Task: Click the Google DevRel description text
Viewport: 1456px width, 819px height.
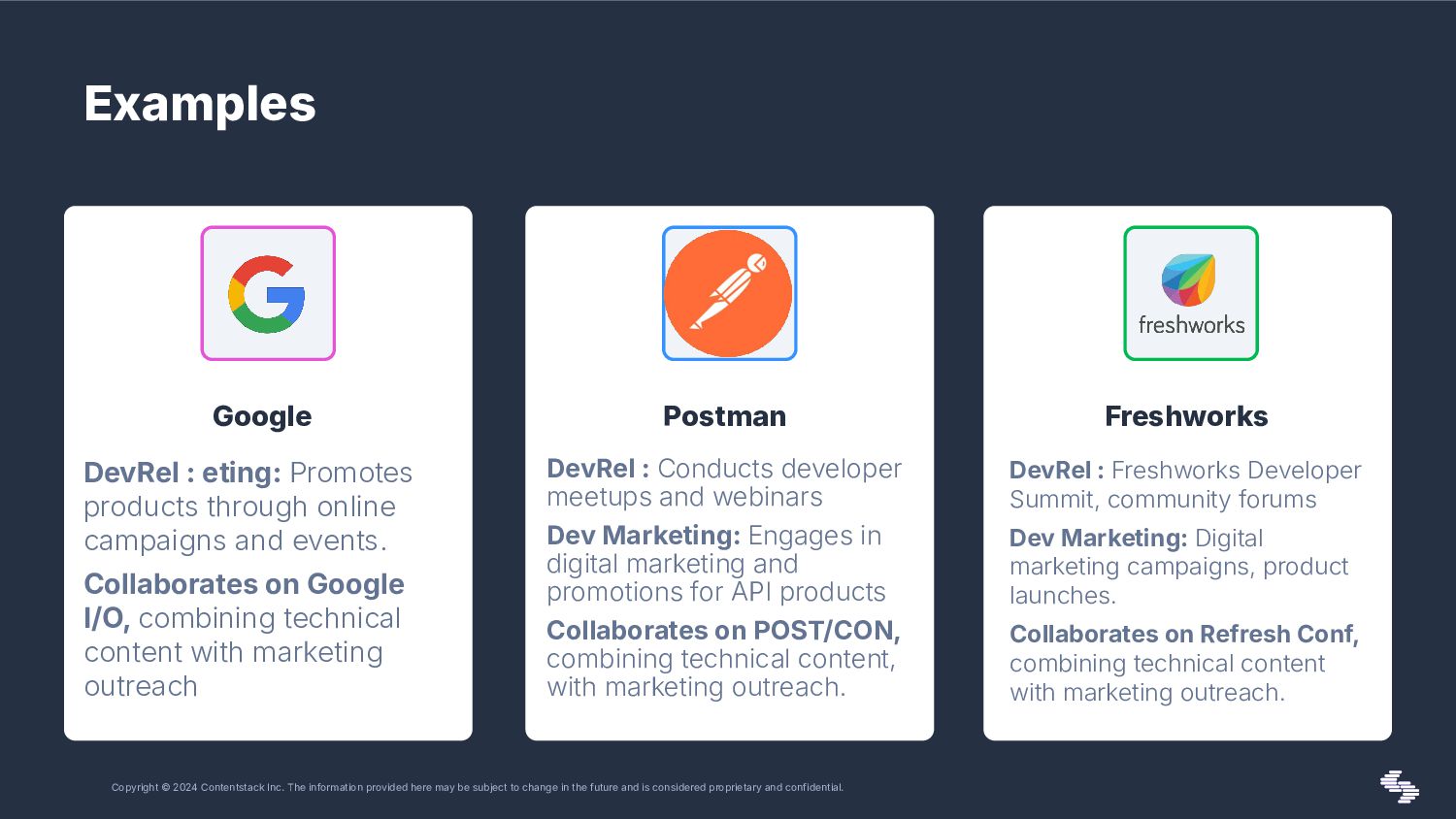Action: coord(248,507)
